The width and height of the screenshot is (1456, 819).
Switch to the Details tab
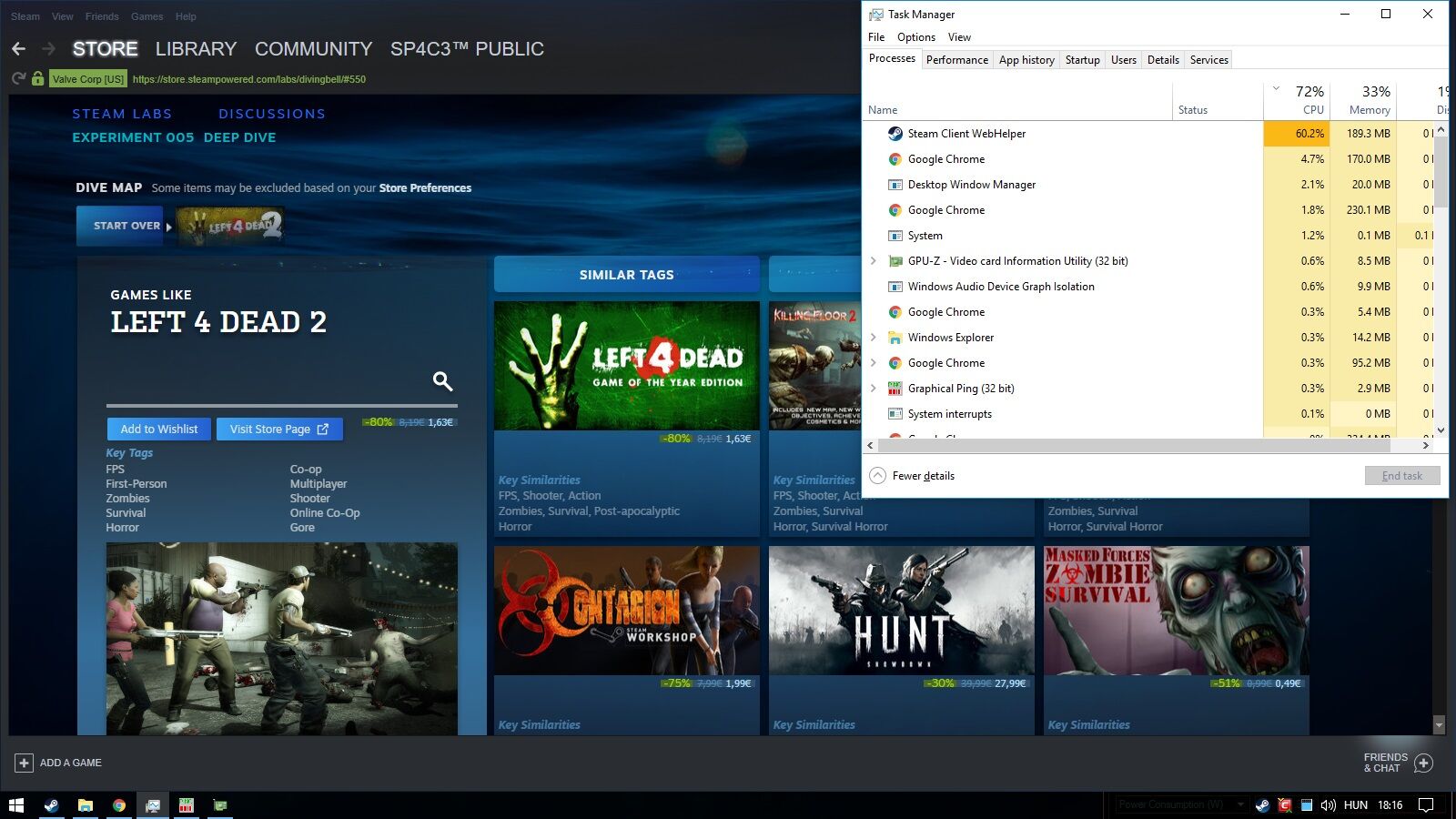pos(1163,60)
